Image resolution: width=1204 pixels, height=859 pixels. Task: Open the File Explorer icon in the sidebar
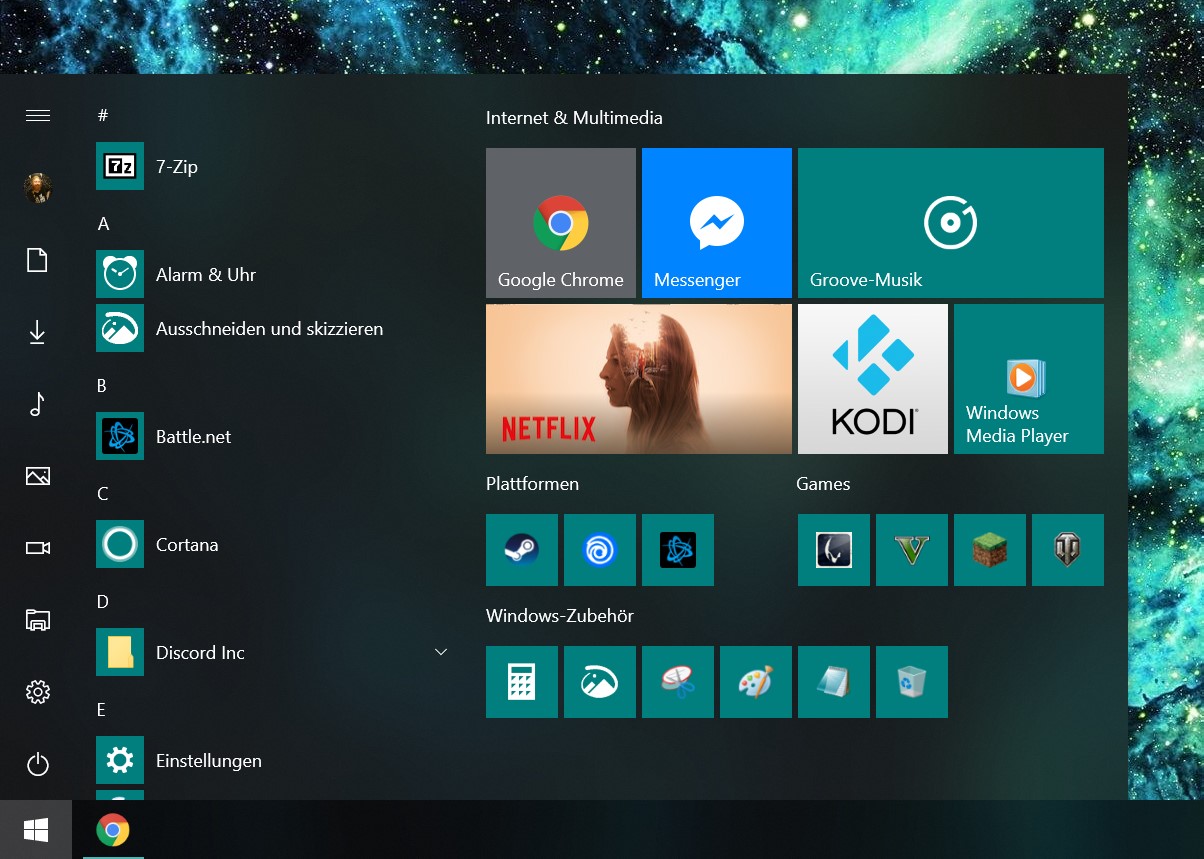pyautogui.click(x=38, y=620)
